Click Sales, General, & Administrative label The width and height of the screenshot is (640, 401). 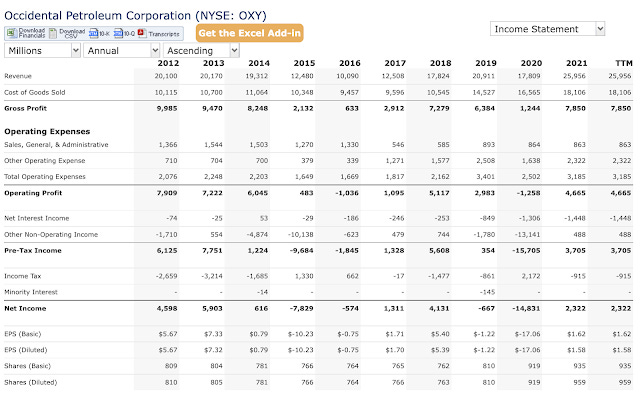(56, 145)
